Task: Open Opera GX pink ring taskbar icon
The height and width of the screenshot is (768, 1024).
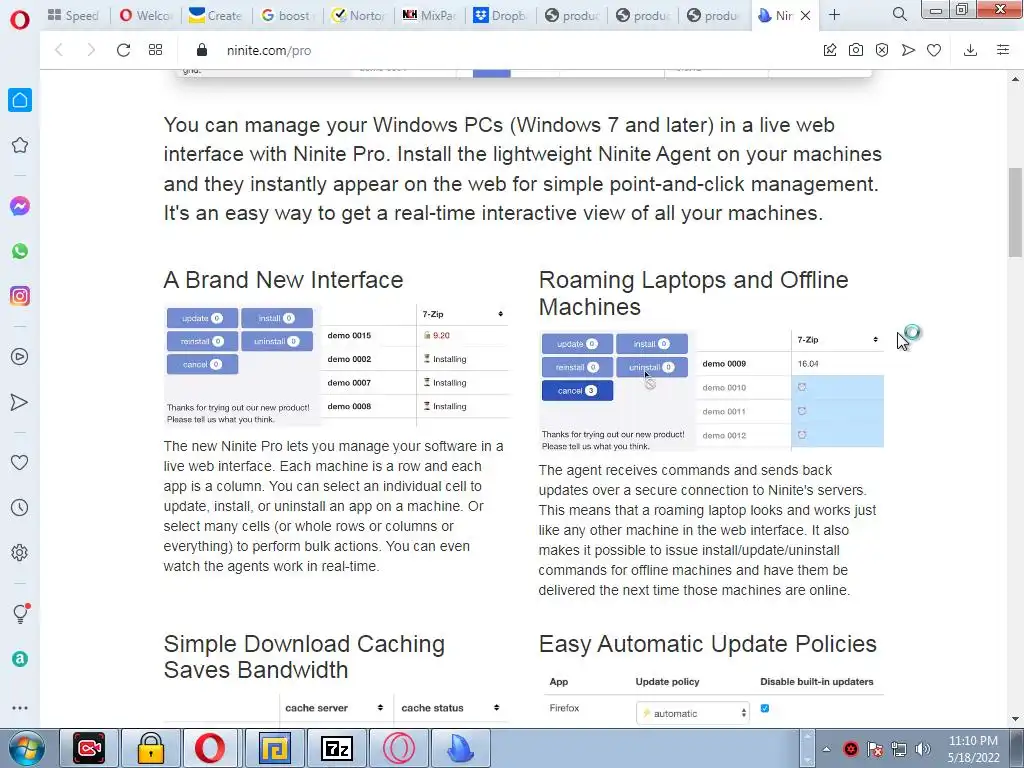Action: point(398,748)
